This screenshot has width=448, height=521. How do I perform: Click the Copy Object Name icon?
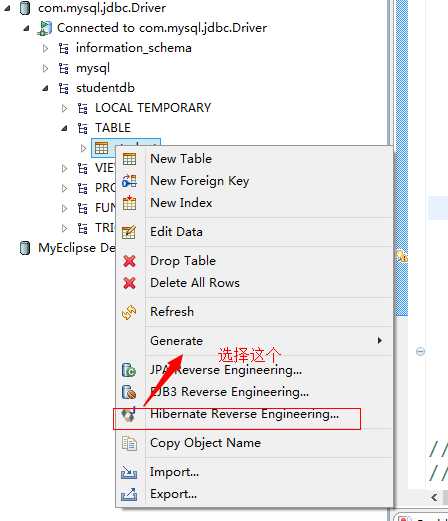129,443
